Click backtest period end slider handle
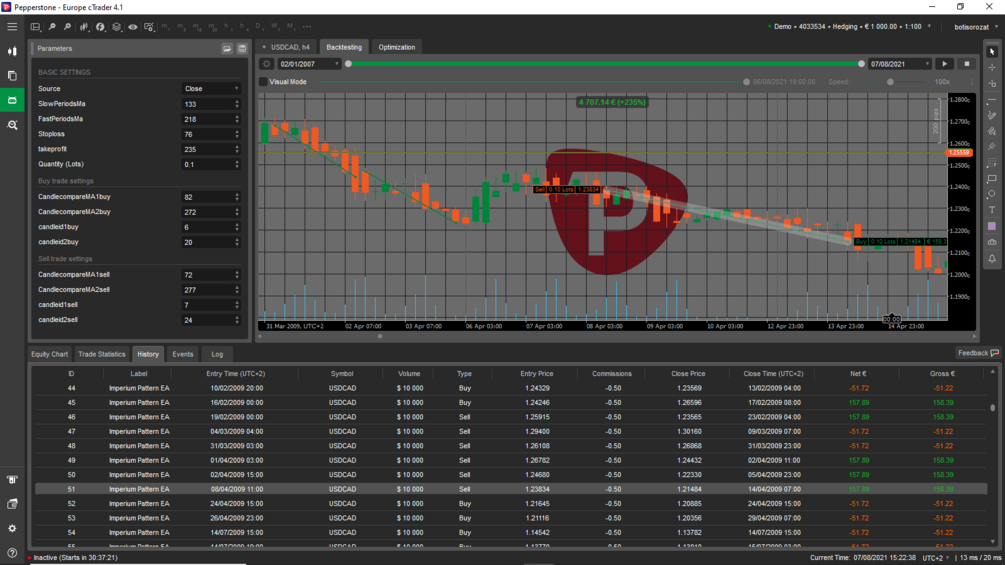Viewport: 1005px width, 565px height. (x=861, y=64)
